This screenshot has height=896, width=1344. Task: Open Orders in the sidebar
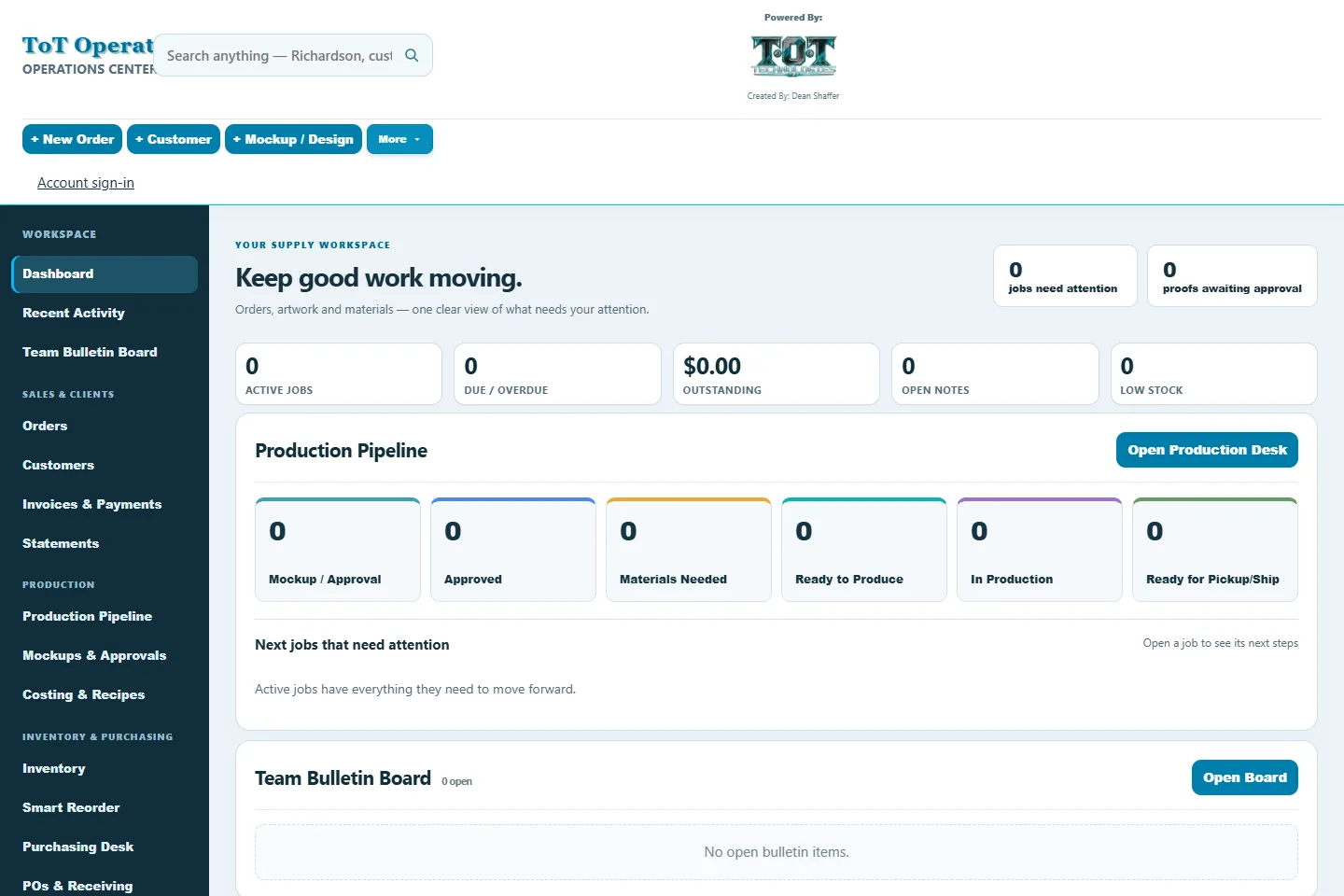pyautogui.click(x=105, y=427)
